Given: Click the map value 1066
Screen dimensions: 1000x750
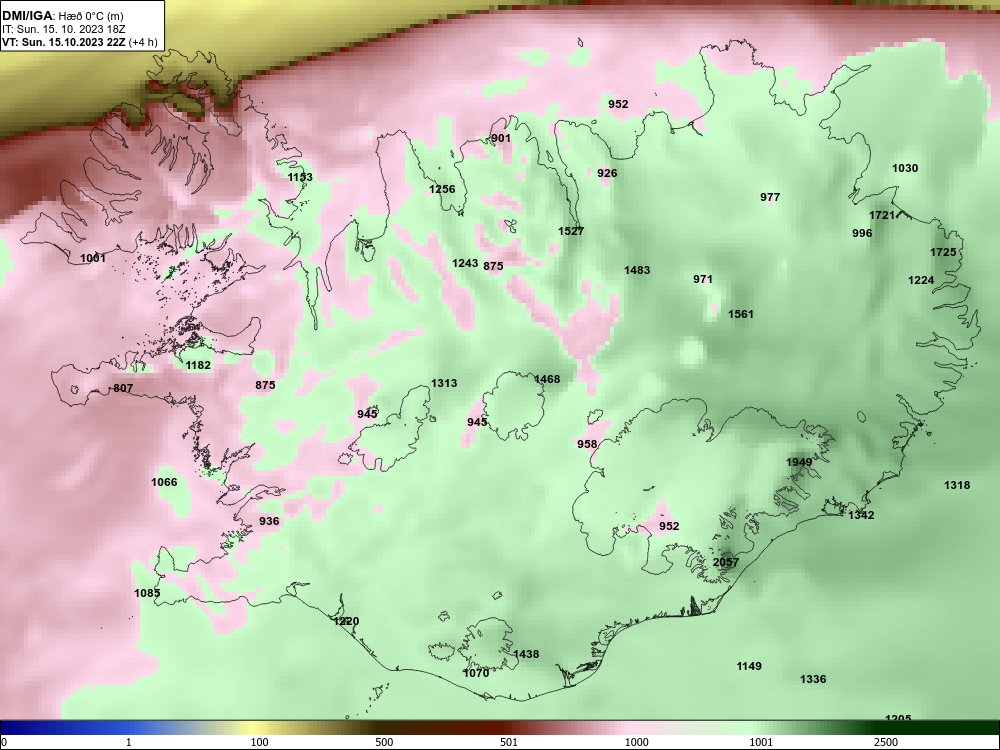Looking at the screenshot, I should pos(164,482).
